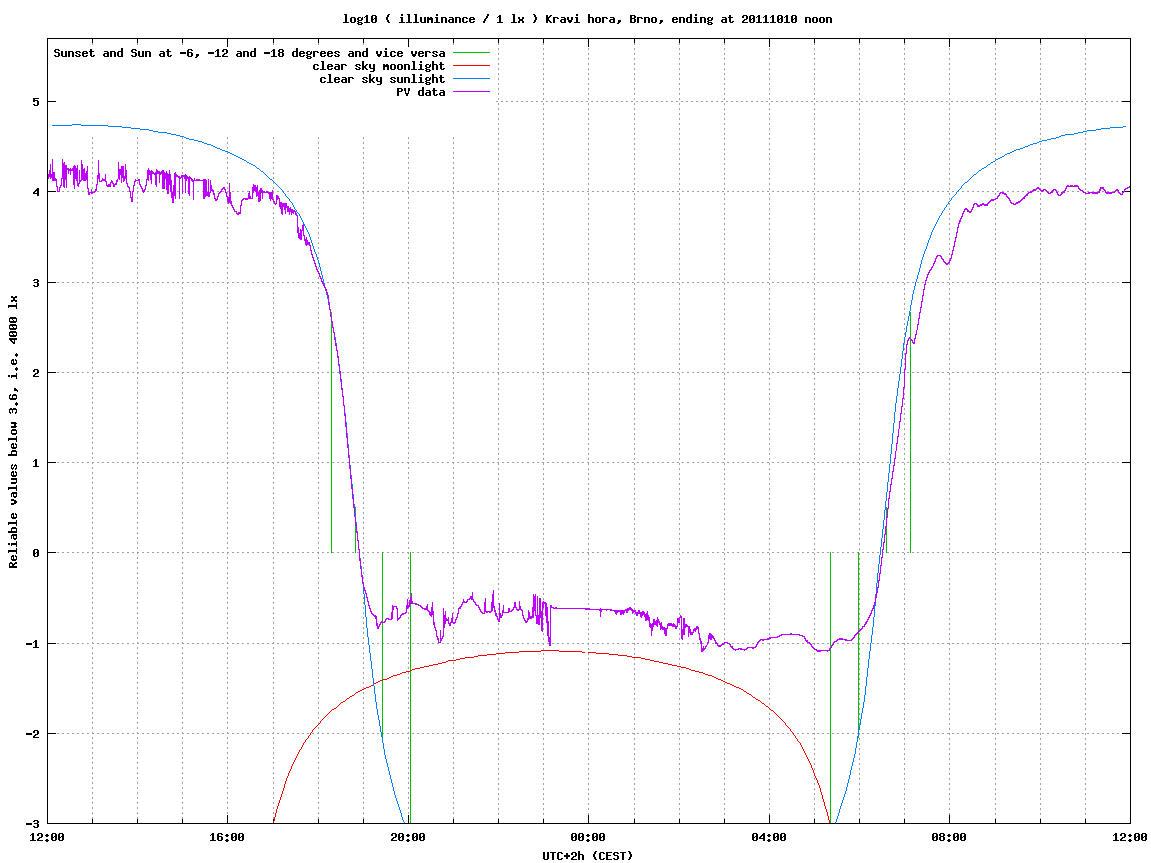Click the legend entry about Sunset and Sun degrees
Viewport: 1151px width, 863px height.
click(x=250, y=53)
